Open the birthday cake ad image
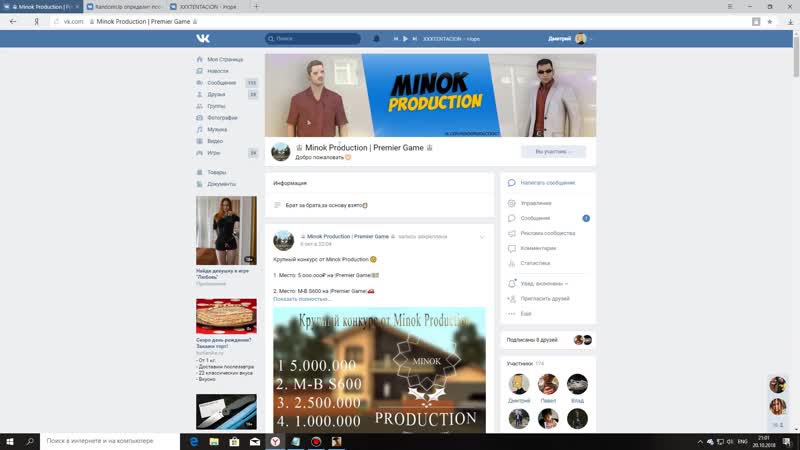Viewport: 800px width, 450px height. pos(226,316)
